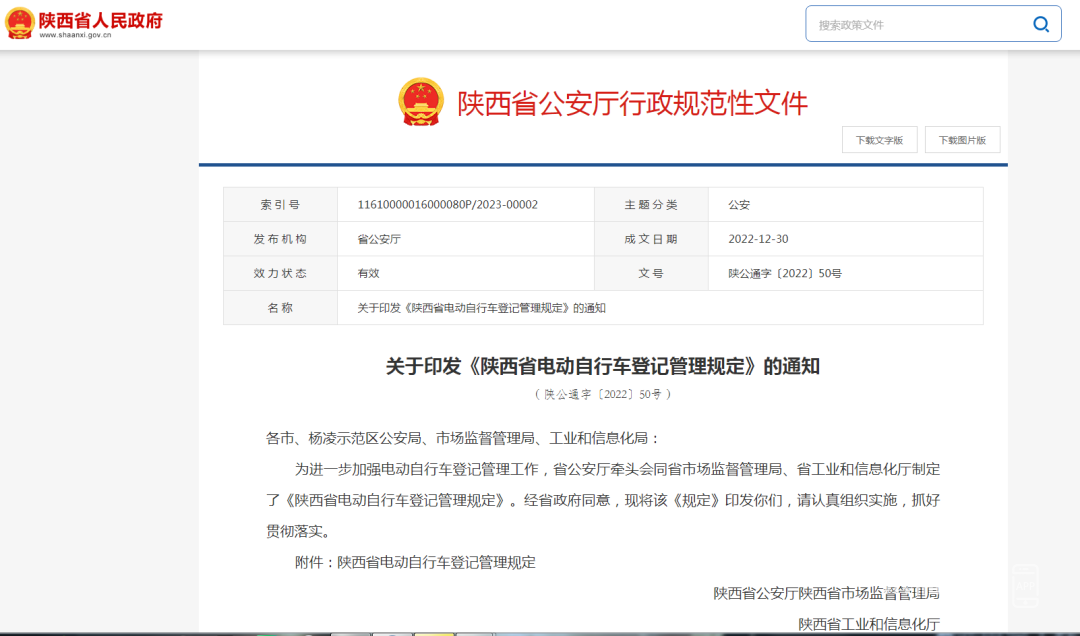Click the 公安 topic category value

click(739, 205)
